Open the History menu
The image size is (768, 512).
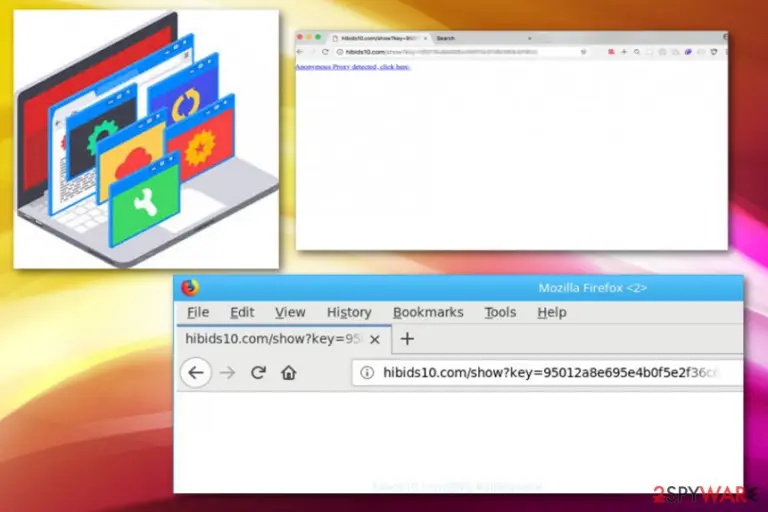pos(349,312)
